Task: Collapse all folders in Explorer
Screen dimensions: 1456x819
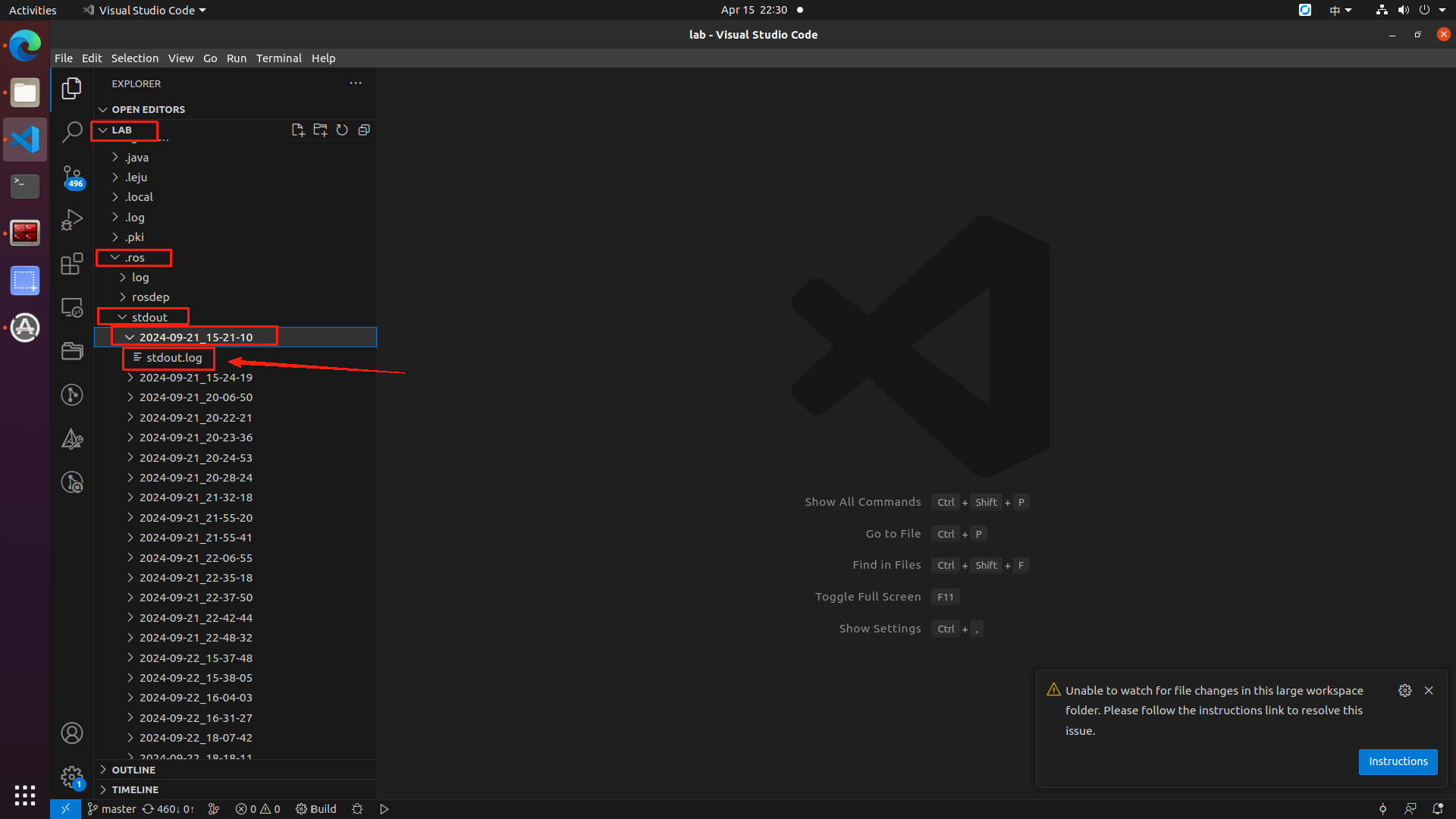Action: [364, 129]
